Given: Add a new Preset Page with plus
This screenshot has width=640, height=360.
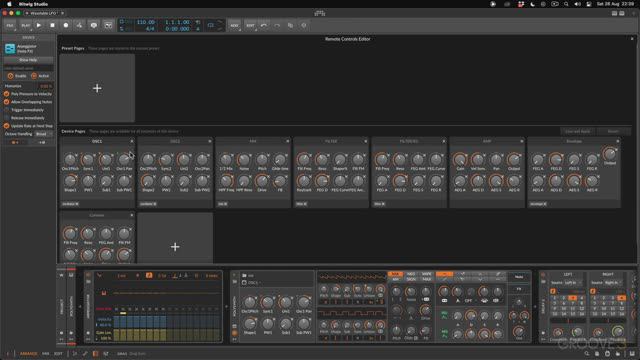Looking at the screenshot, I should 97,88.
